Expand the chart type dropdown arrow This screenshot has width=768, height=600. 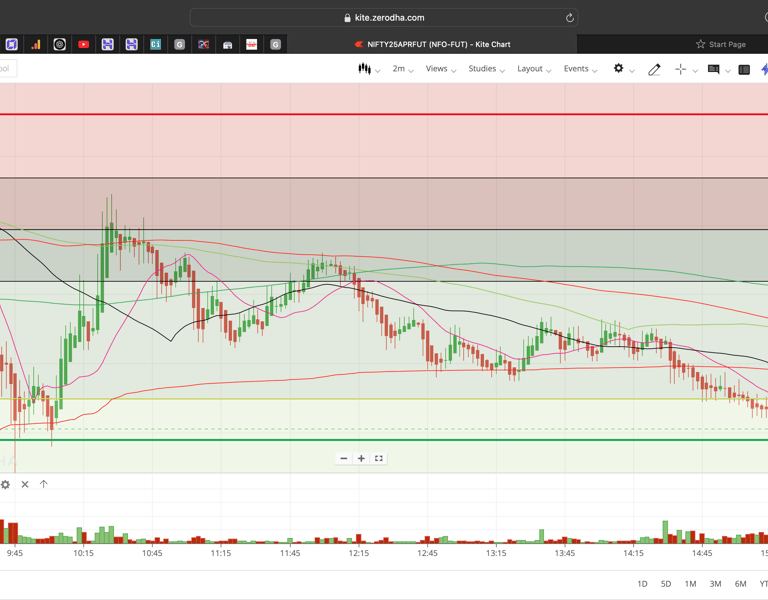(378, 71)
